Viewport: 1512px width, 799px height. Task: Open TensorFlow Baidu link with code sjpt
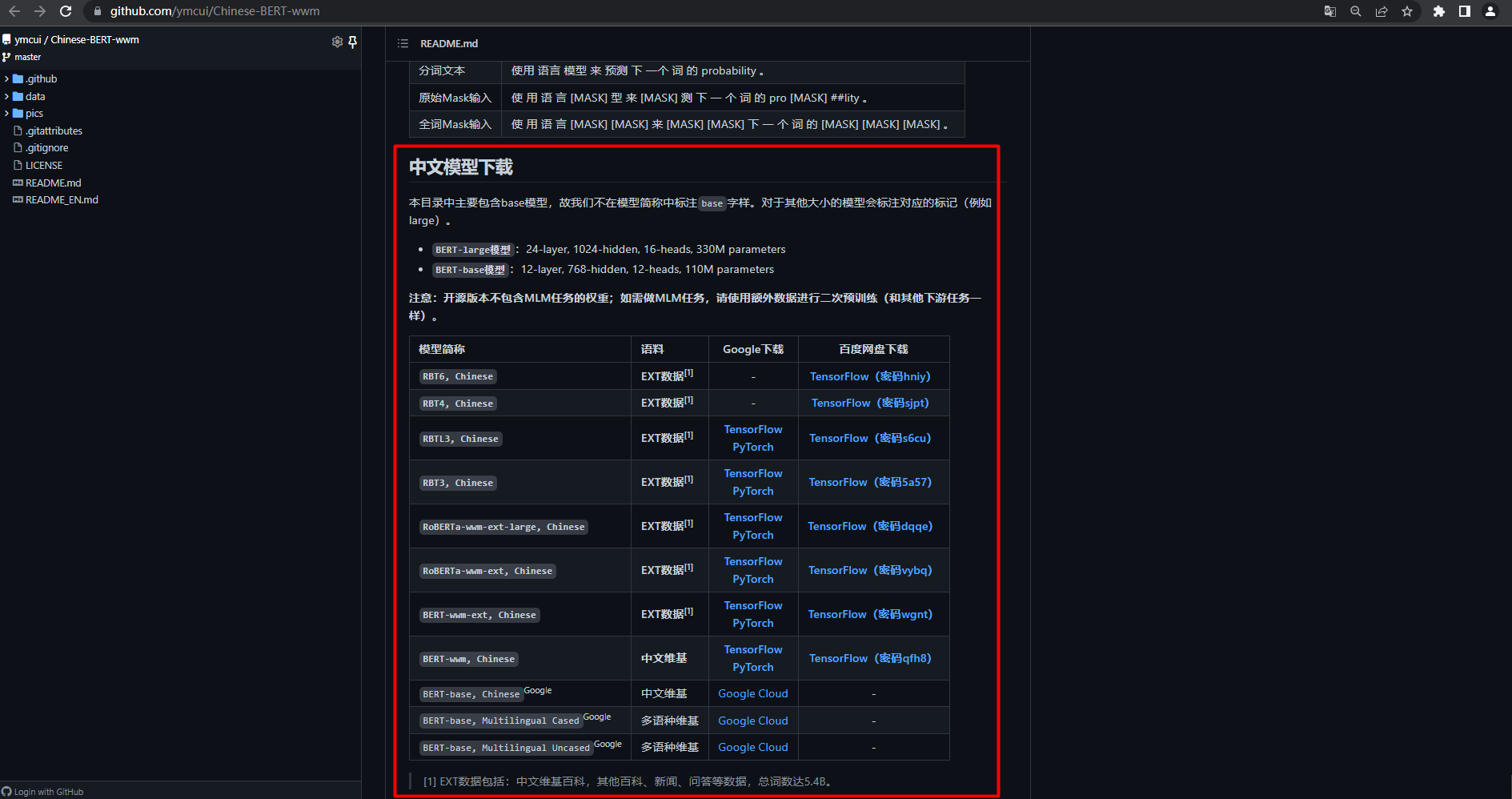click(870, 403)
